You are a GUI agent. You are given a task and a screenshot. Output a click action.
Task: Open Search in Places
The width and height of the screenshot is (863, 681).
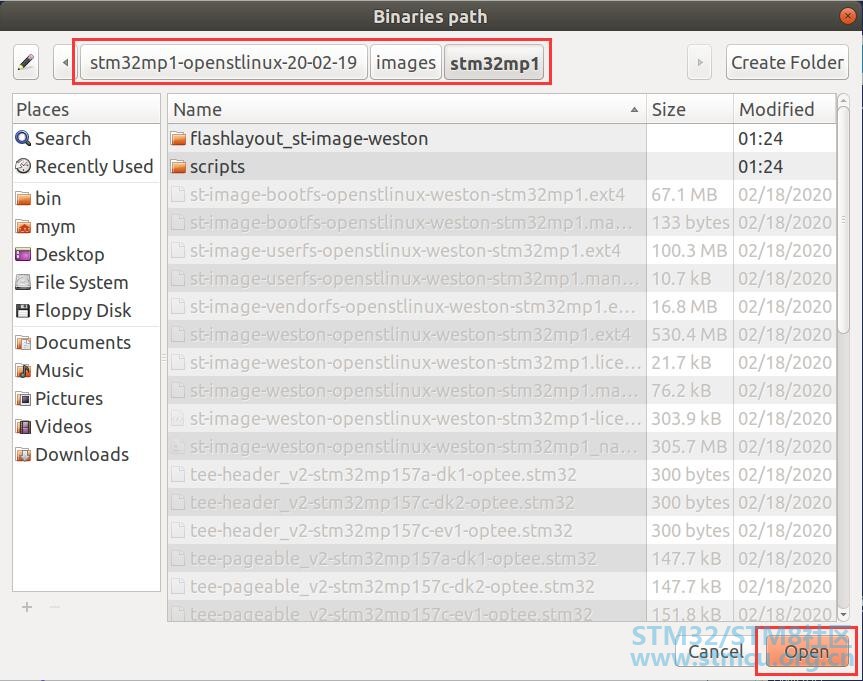(x=86, y=138)
